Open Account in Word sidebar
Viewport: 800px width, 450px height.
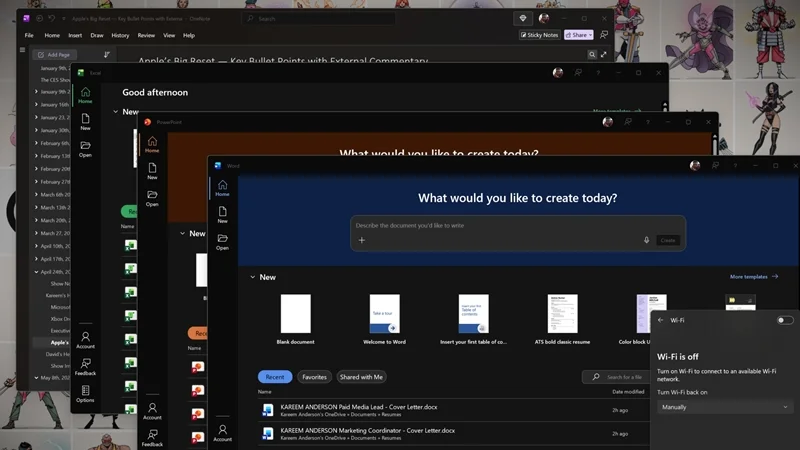click(222, 433)
